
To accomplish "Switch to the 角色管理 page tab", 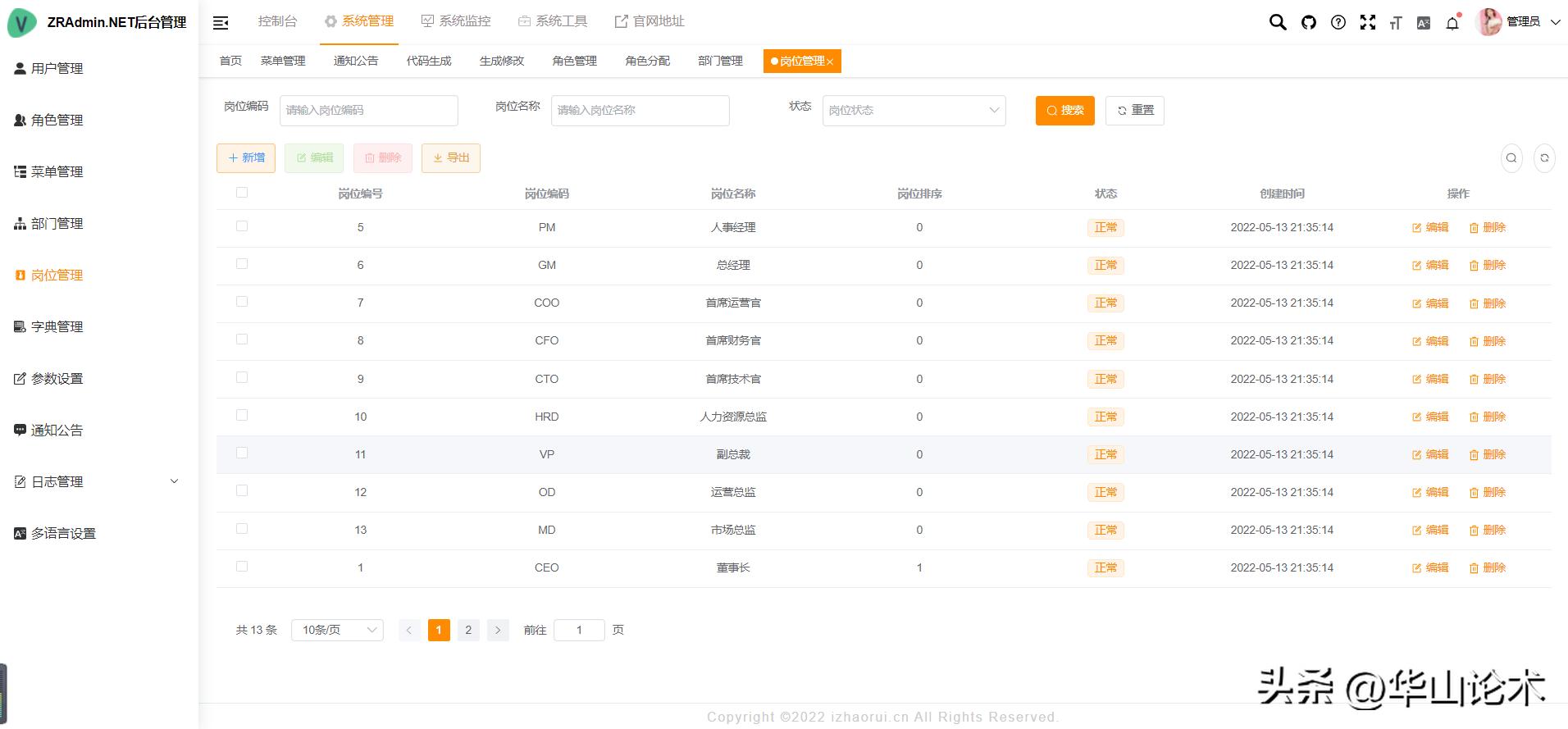I will click(574, 61).
